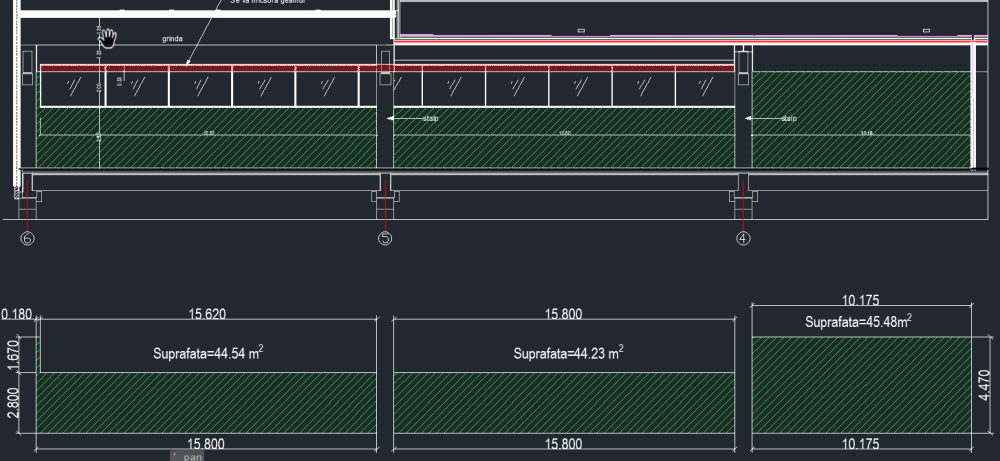
Task: Click the "stalp" label beside axis 5 column
Action: point(431,119)
